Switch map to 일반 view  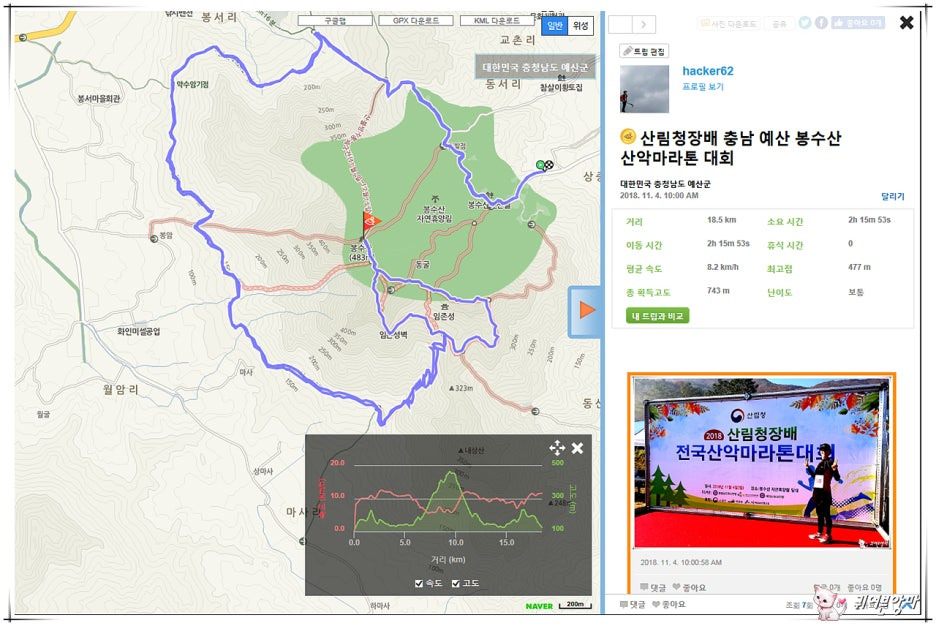tap(555, 26)
